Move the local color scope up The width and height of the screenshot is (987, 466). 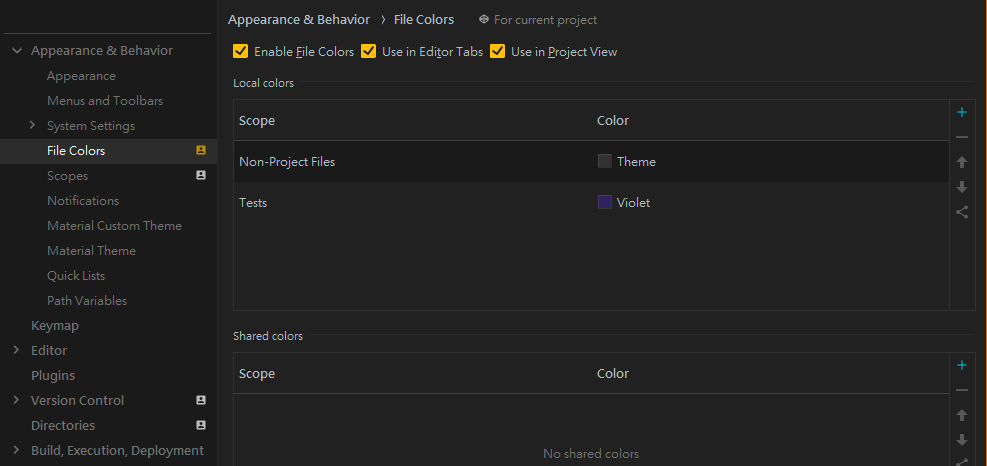pos(962,162)
